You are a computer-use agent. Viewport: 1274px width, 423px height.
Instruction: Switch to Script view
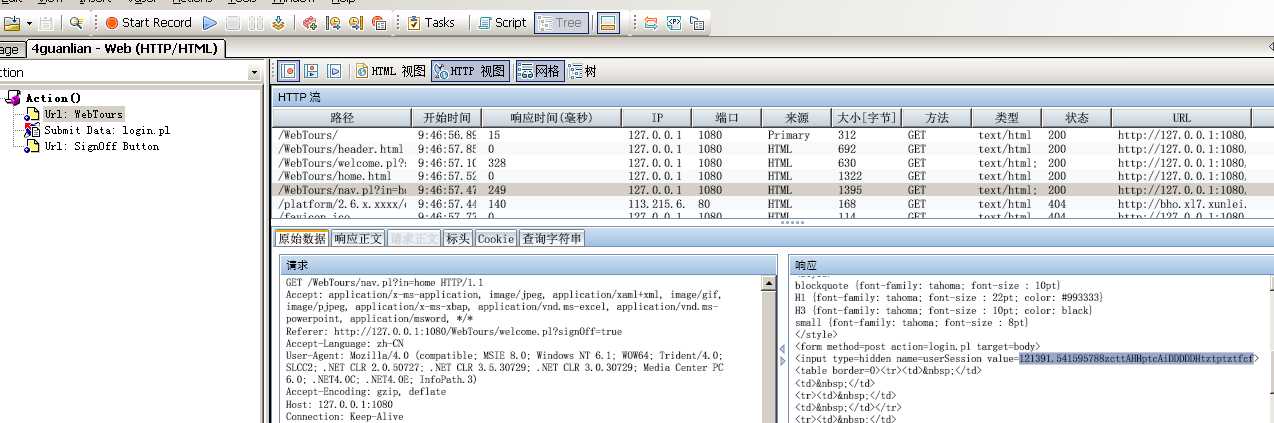point(501,22)
